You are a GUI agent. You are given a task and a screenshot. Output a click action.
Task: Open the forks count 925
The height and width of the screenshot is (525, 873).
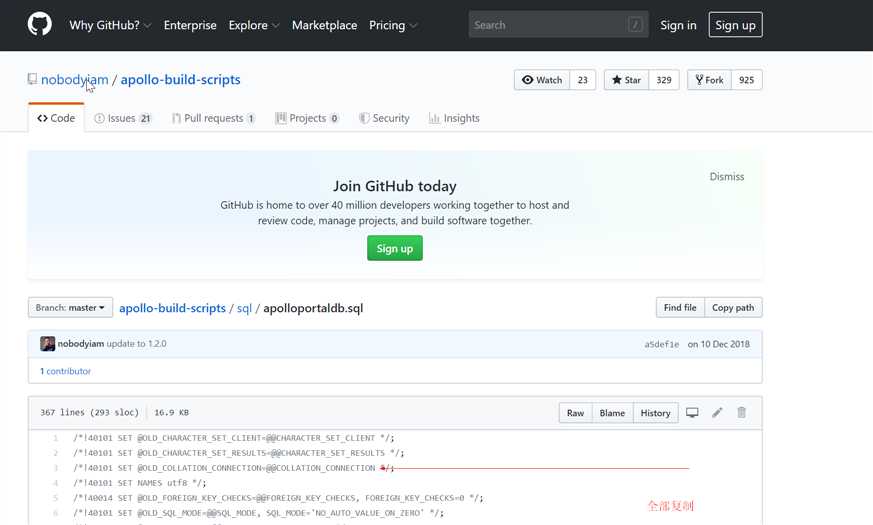tap(747, 80)
